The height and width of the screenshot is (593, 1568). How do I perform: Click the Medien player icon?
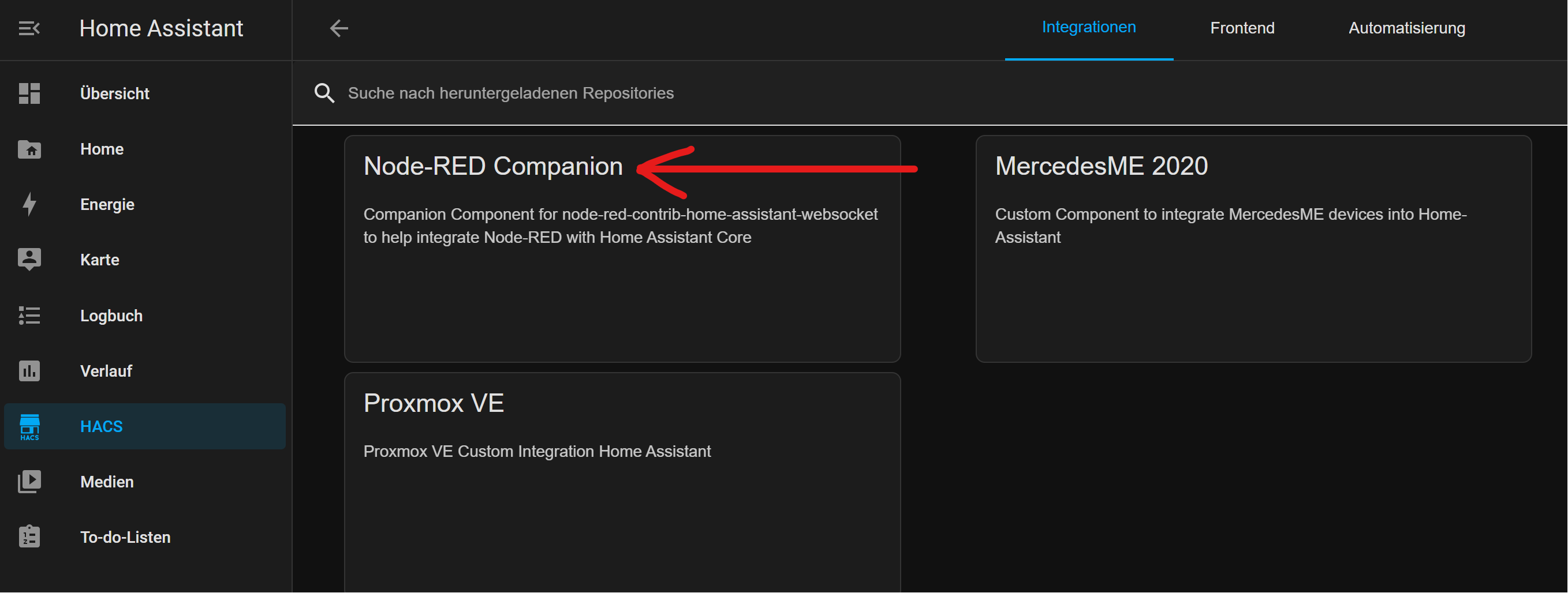[x=29, y=482]
